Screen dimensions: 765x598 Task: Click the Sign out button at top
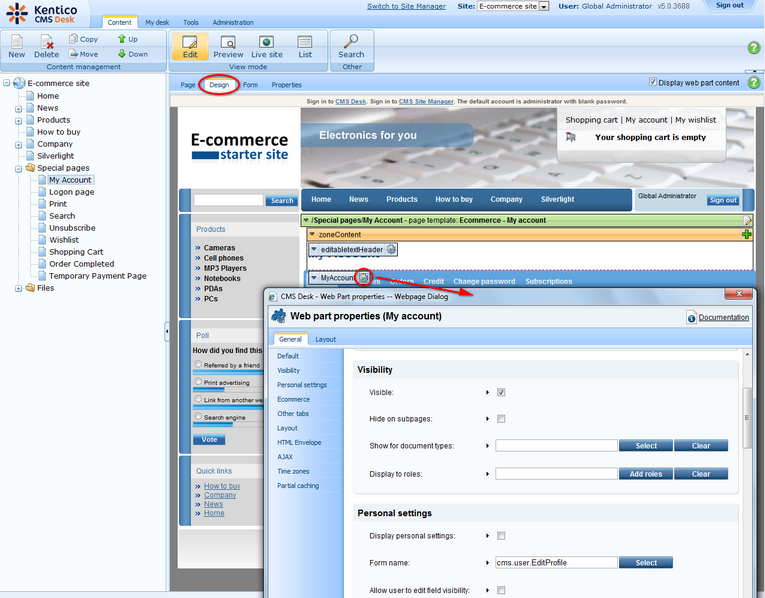click(x=730, y=5)
